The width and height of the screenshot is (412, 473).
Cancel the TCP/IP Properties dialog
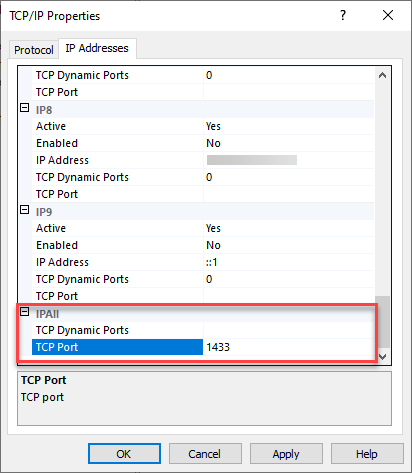(x=205, y=454)
